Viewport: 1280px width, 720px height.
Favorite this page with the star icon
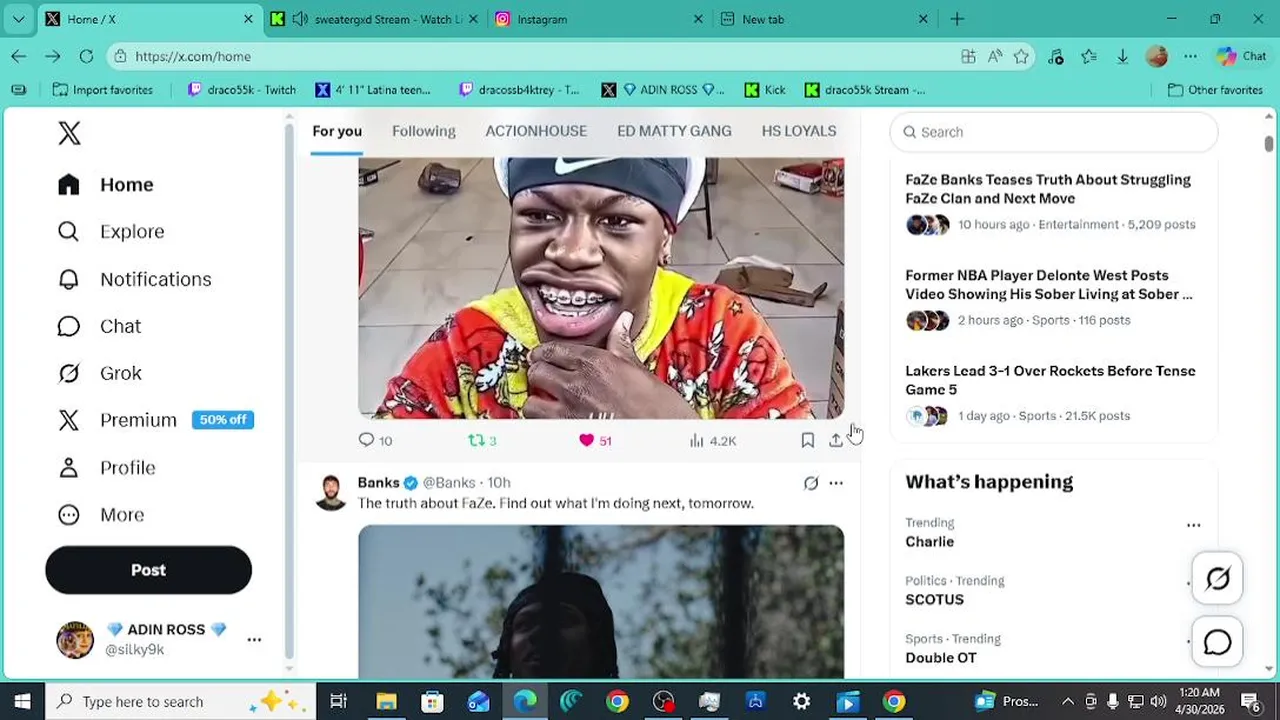(1021, 57)
